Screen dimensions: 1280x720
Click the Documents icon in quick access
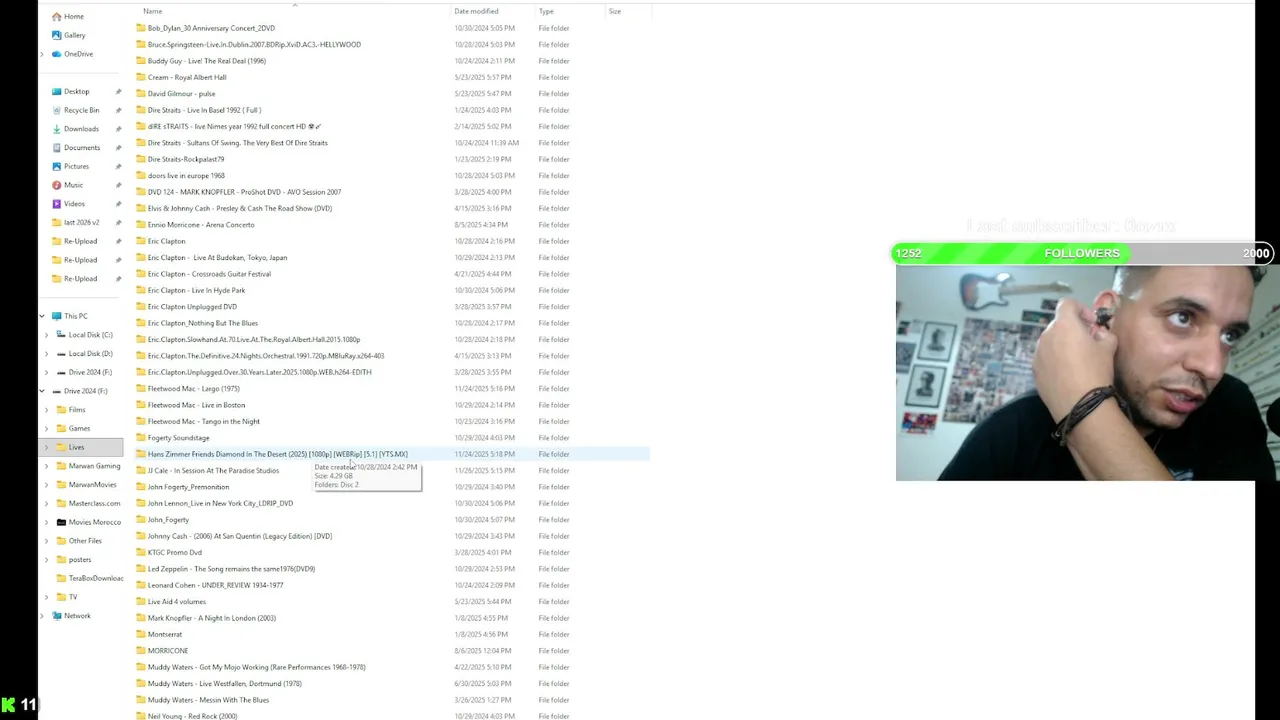(57, 148)
